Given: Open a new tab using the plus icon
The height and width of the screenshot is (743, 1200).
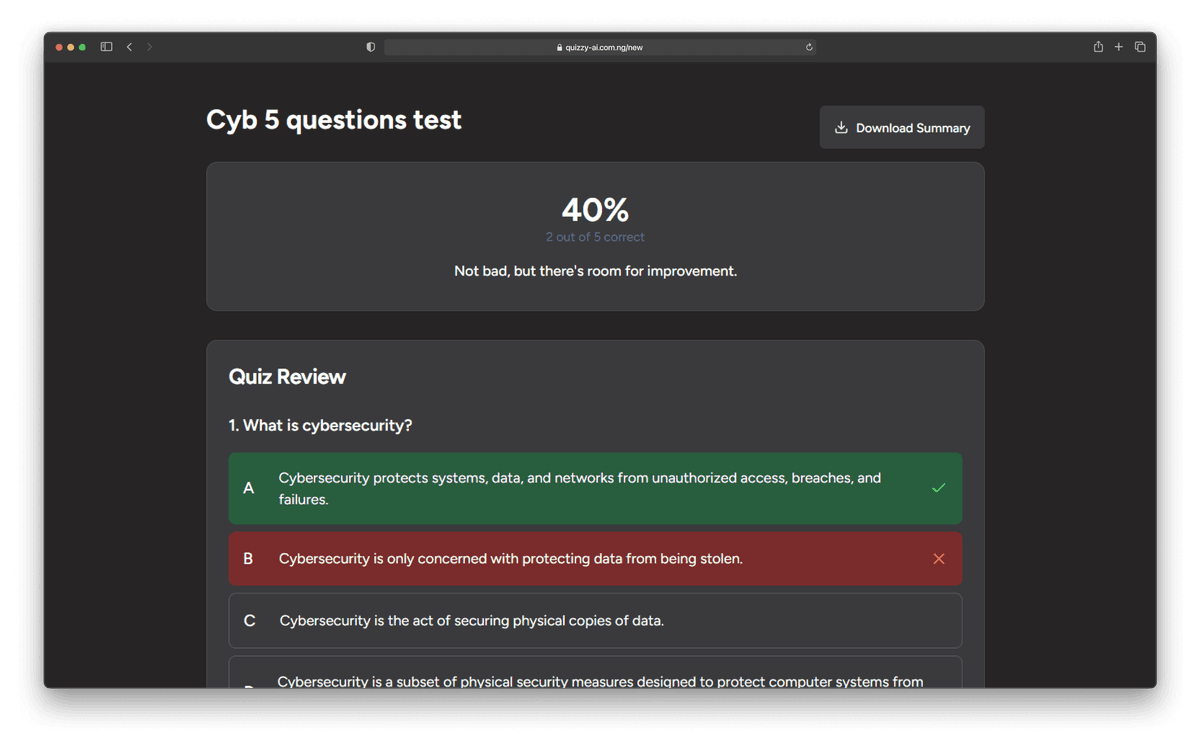Looking at the screenshot, I should (x=1118, y=46).
